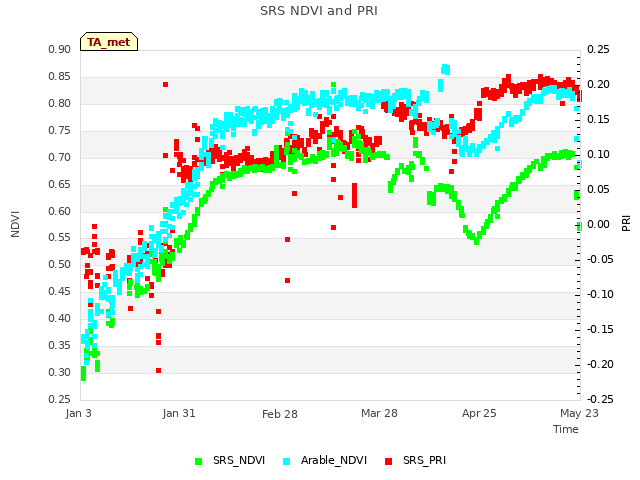Click the 0.40 NDVI axis value
The image size is (640, 480).
coord(60,318)
